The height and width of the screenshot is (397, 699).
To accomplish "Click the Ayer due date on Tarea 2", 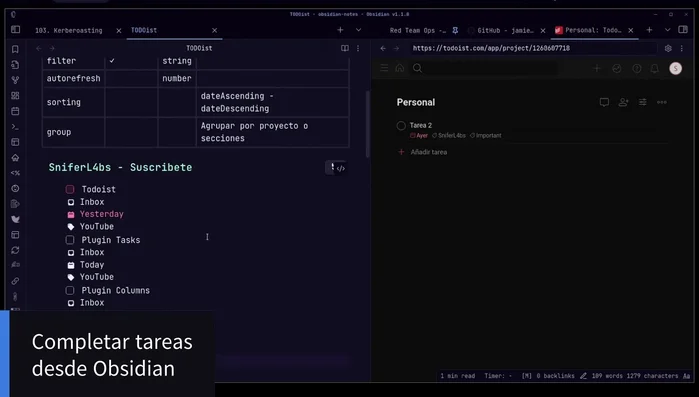I will [419, 135].
